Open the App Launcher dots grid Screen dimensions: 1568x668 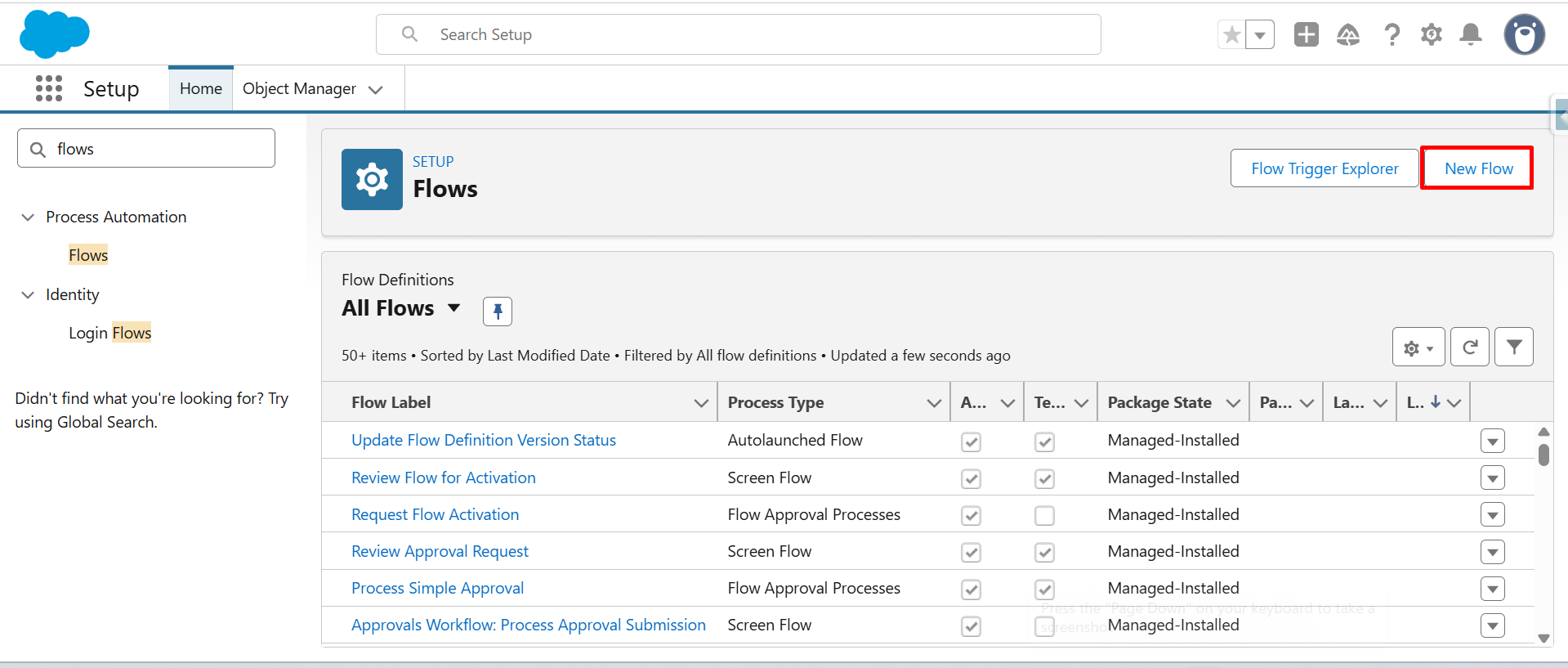tap(49, 88)
